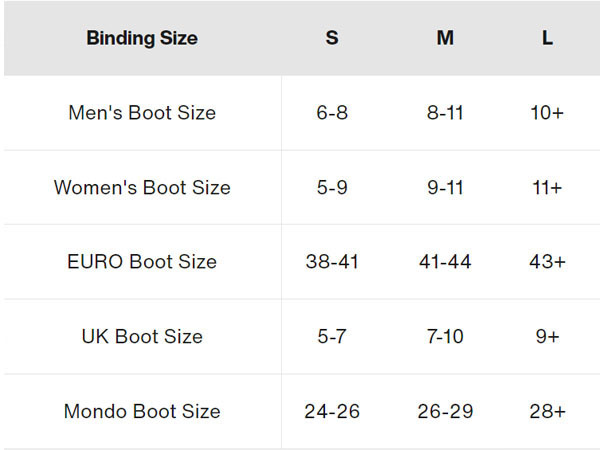Select the L size column header
The height and width of the screenshot is (450, 600).
547,39
